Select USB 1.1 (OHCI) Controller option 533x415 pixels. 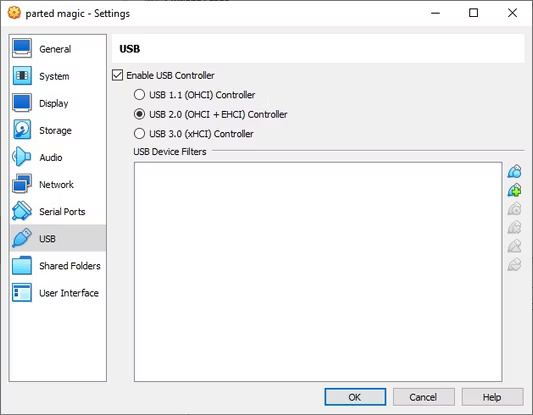point(139,94)
